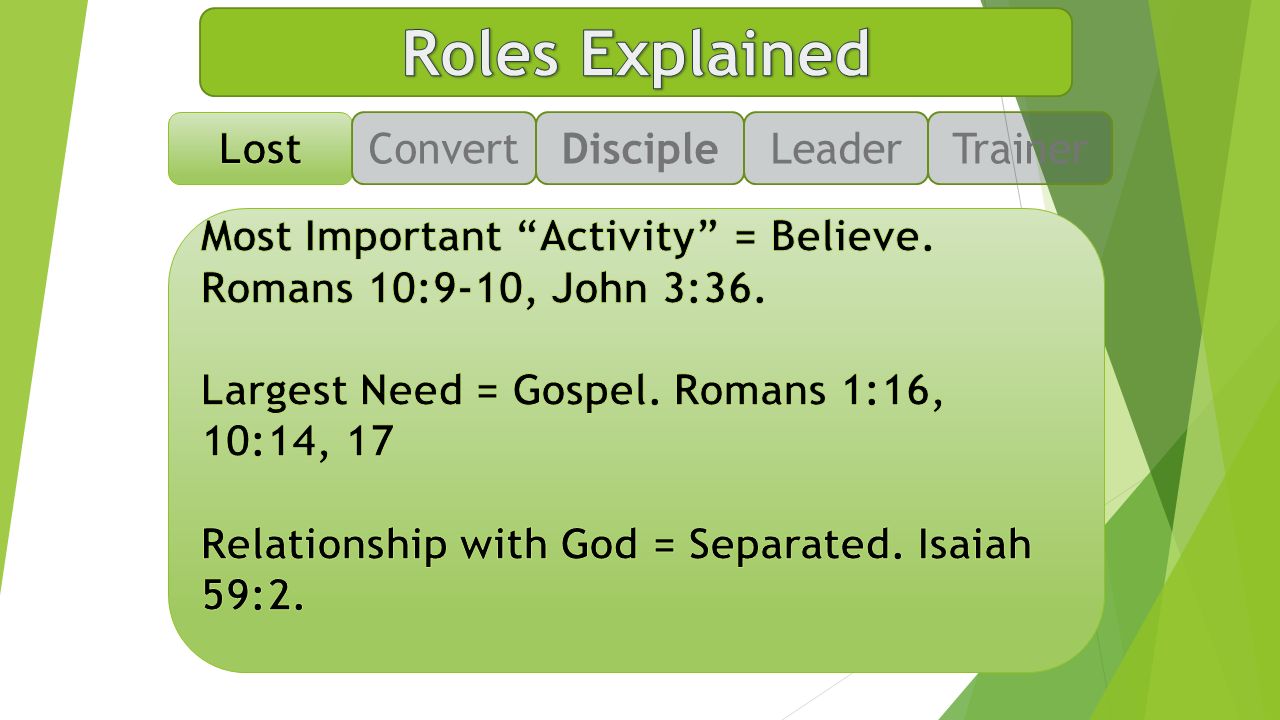Go to the Leader tab

tap(836, 148)
